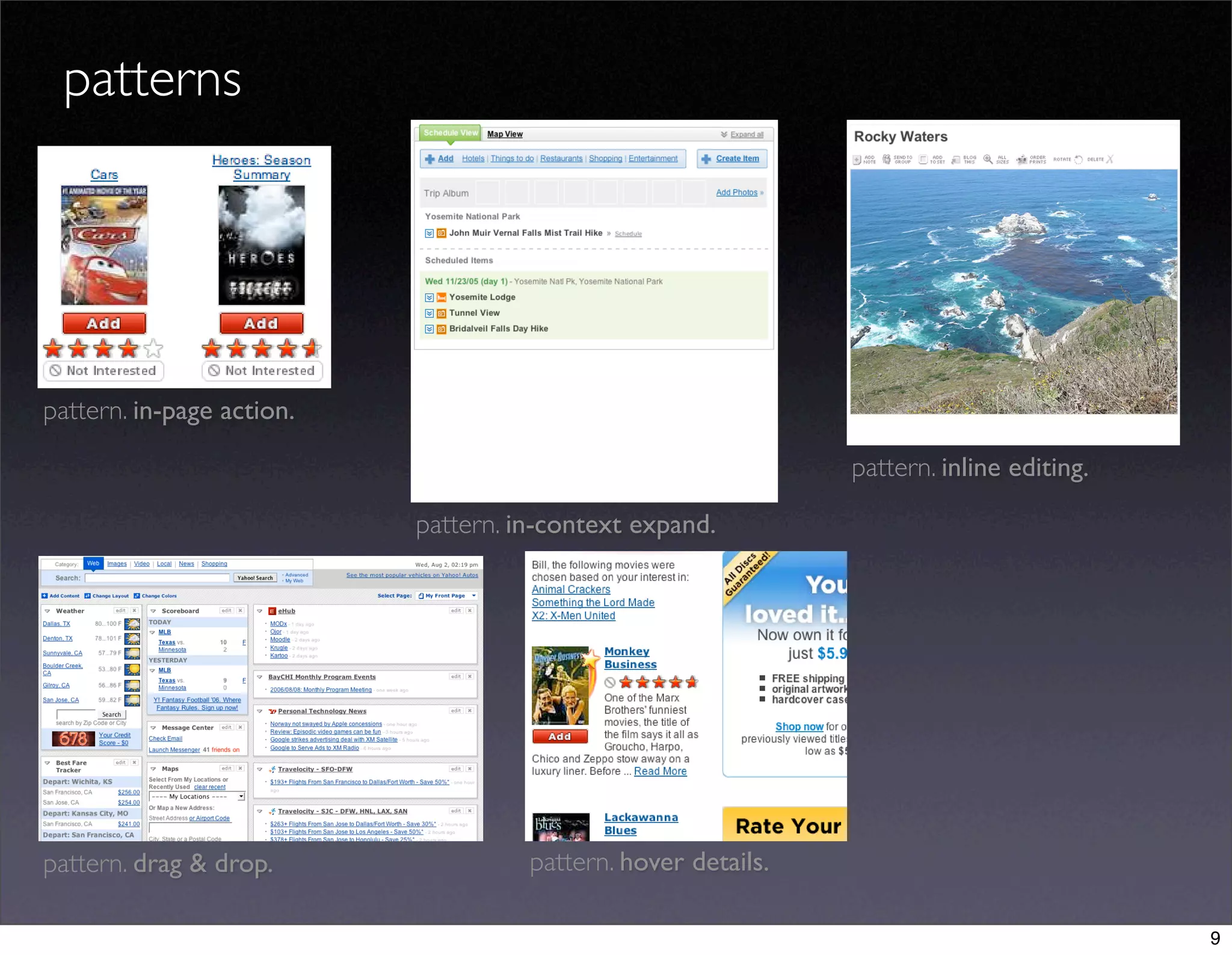Toggle checkbox beside Bridalveil Falls Day Hike
Viewport: 1232px width, 955px height.
click(430, 329)
